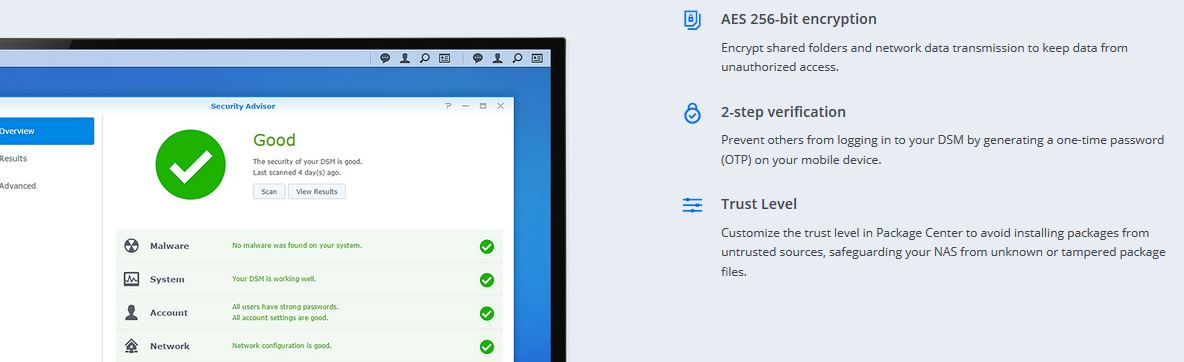Click the AES 256-bit encryption shield icon

[692, 20]
